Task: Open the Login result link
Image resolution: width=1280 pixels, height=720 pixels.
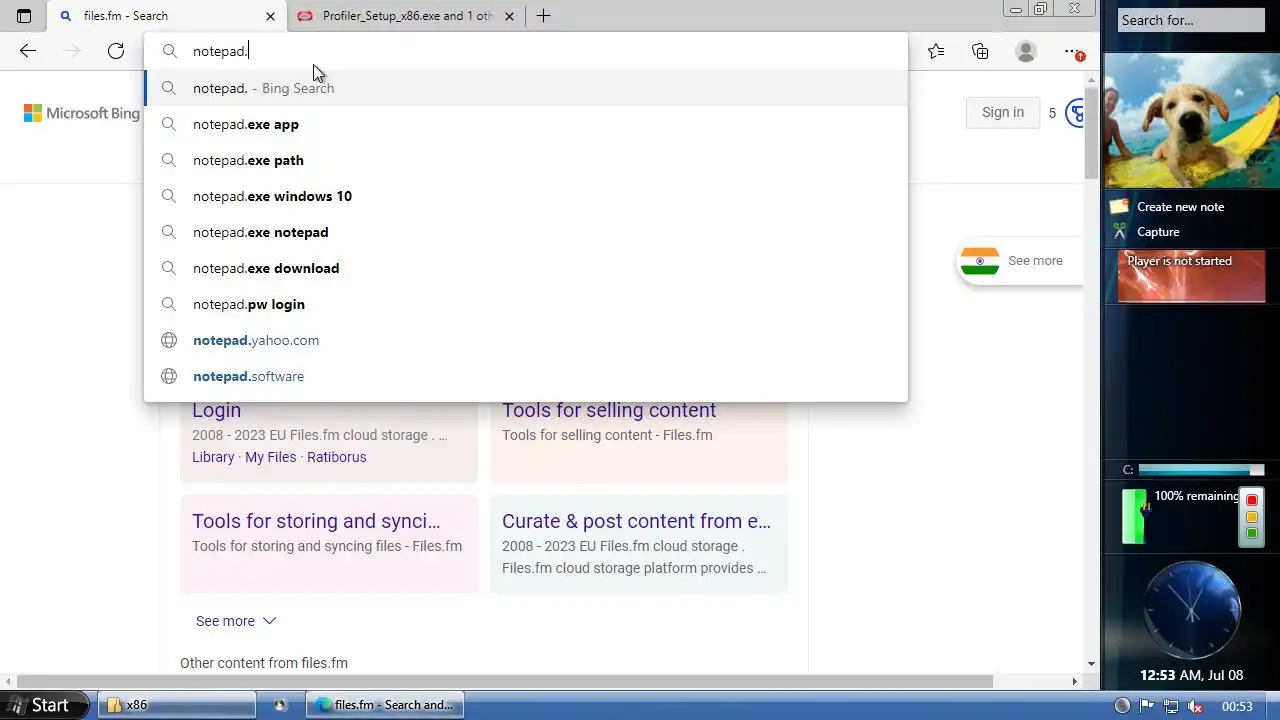Action: click(x=216, y=410)
